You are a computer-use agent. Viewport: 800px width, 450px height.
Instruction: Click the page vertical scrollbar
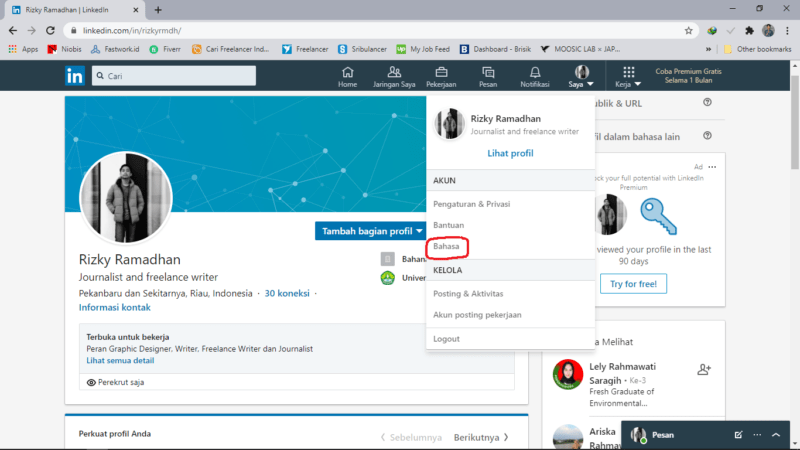(x=795, y=122)
